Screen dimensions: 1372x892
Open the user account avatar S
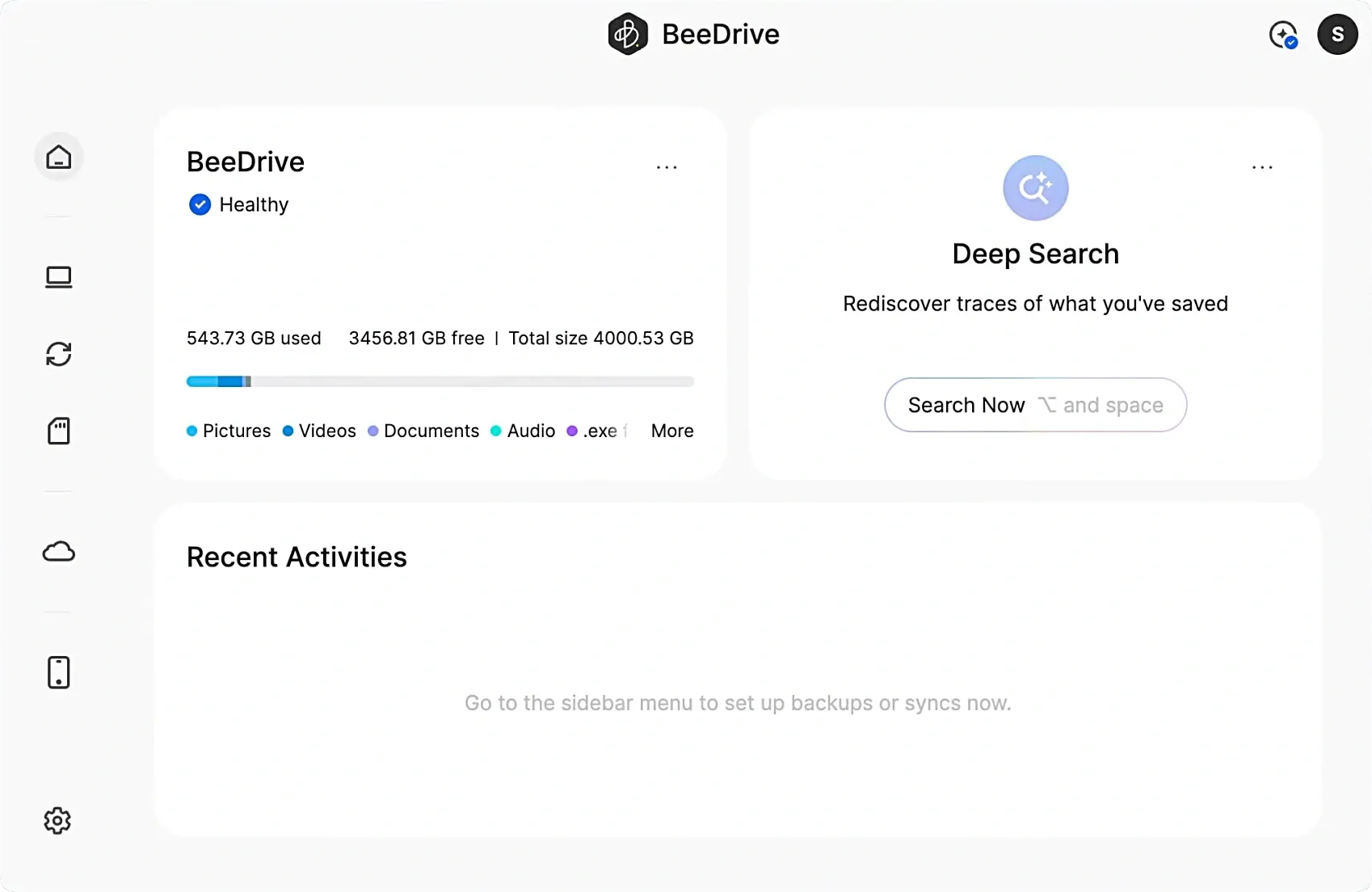(1337, 35)
